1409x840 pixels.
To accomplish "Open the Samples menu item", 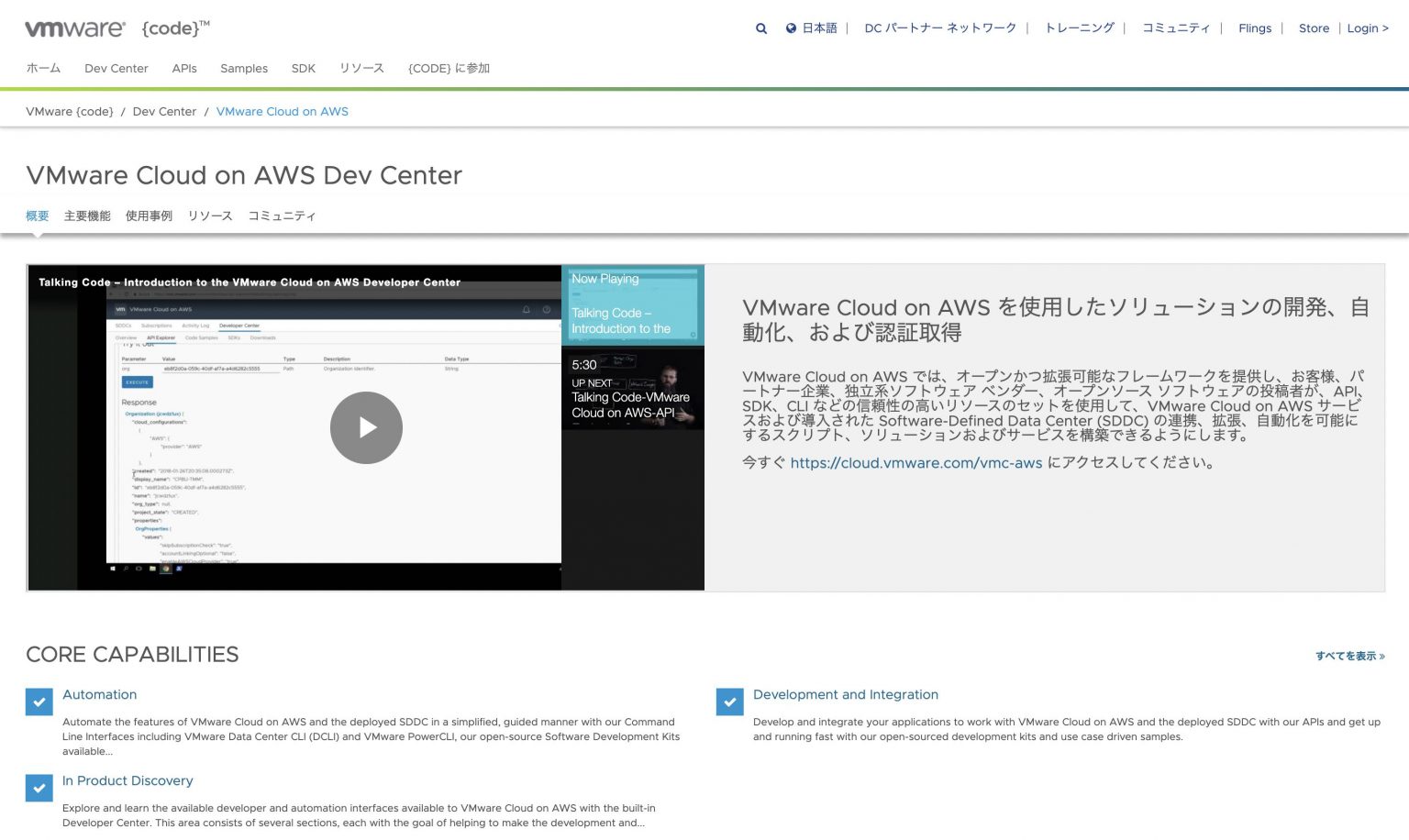I will point(244,68).
